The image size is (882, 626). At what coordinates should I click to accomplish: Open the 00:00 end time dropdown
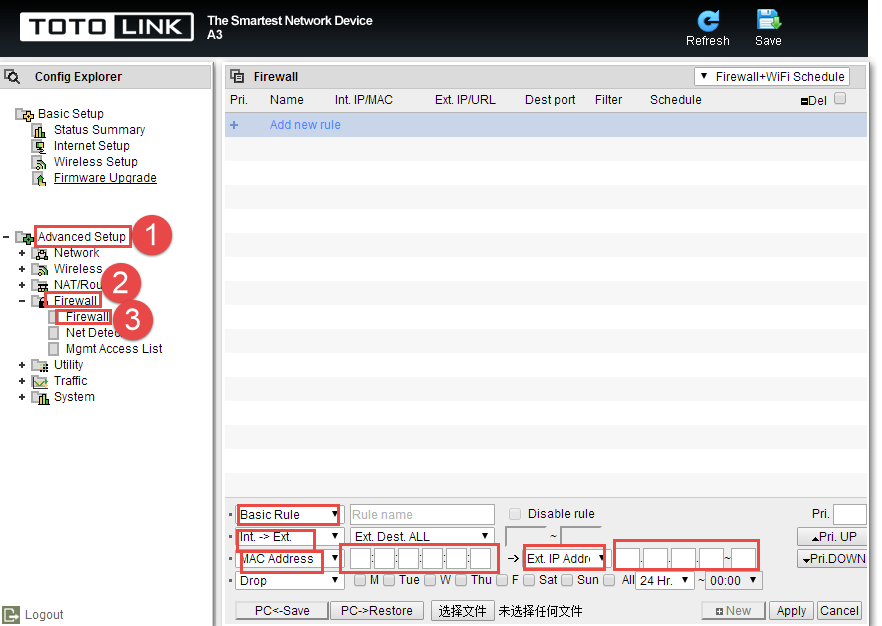point(734,580)
